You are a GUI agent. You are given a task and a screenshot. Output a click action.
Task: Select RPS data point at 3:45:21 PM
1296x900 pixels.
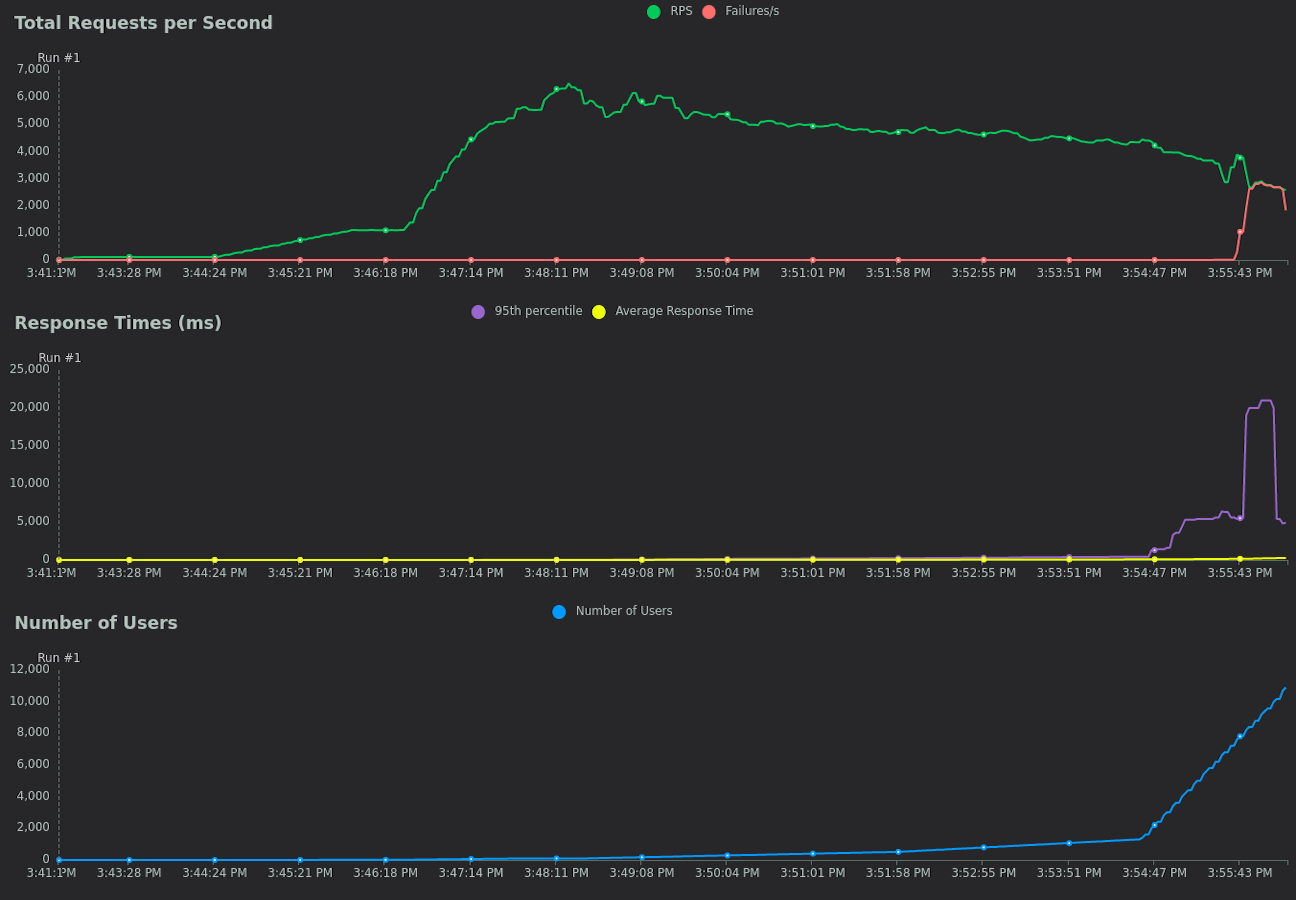[300, 240]
